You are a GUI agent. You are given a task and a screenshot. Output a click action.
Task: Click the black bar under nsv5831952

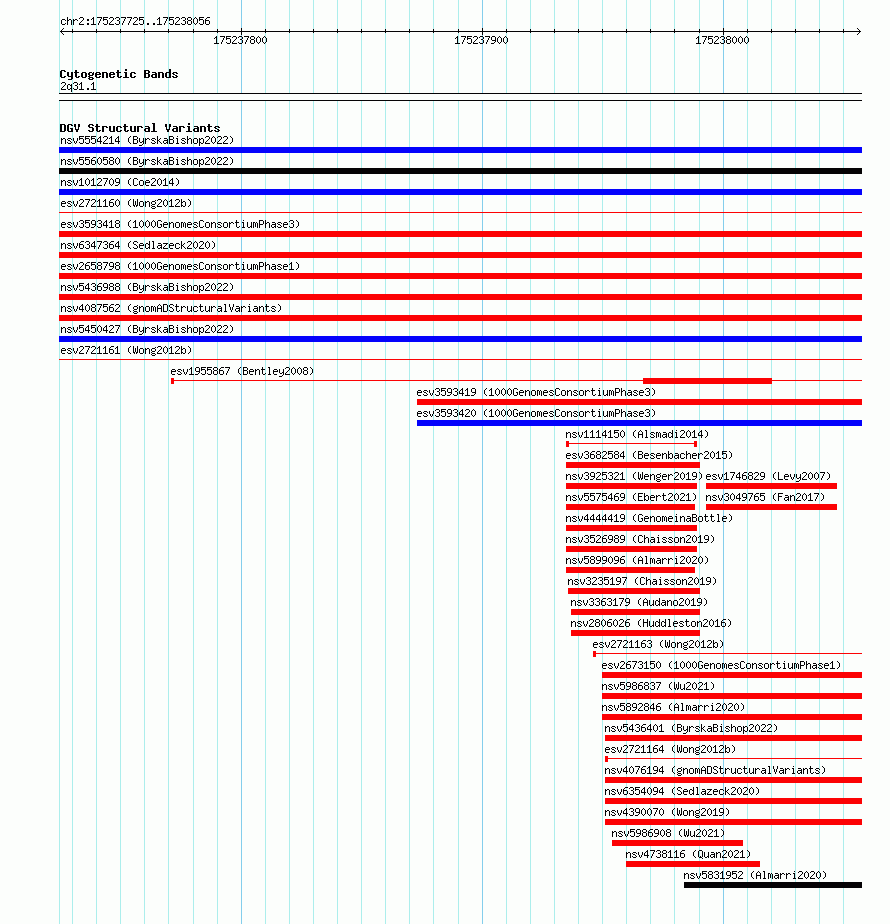773,885
